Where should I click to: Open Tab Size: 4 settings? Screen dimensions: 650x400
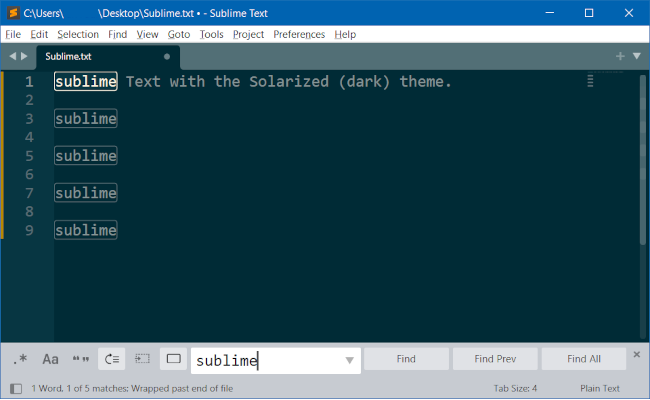coord(515,388)
